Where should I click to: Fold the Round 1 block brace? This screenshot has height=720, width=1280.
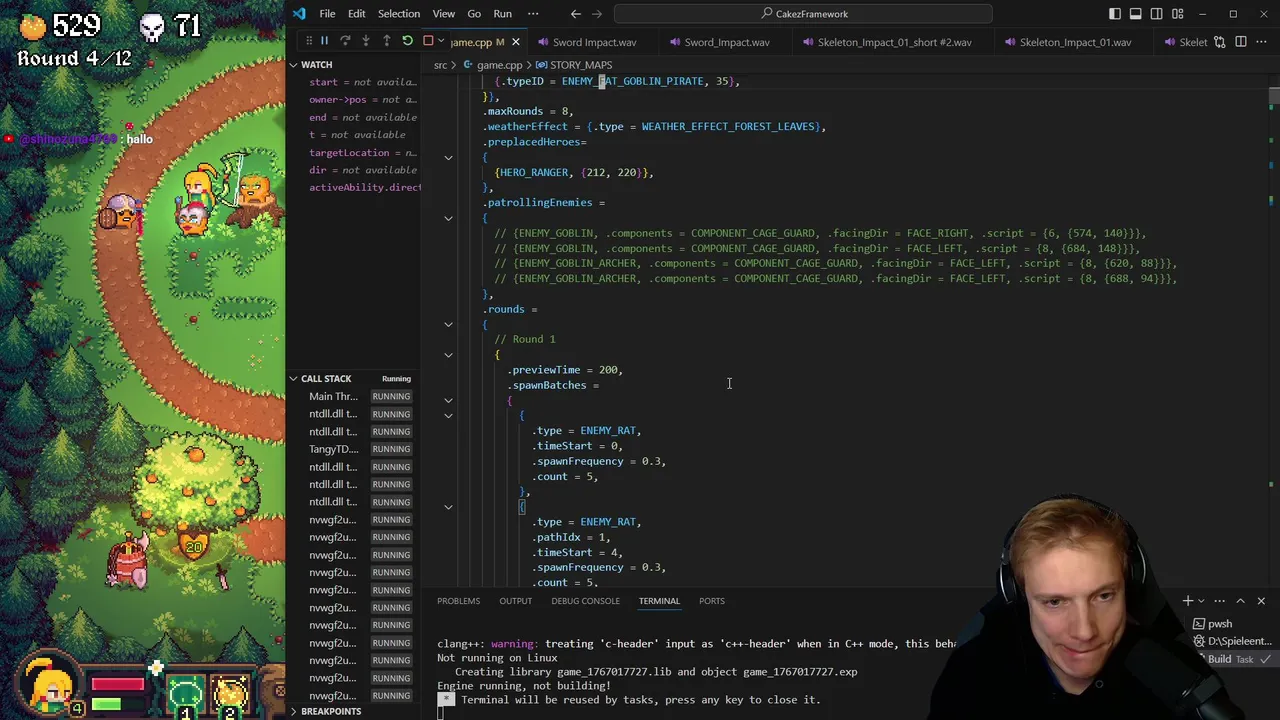click(448, 355)
